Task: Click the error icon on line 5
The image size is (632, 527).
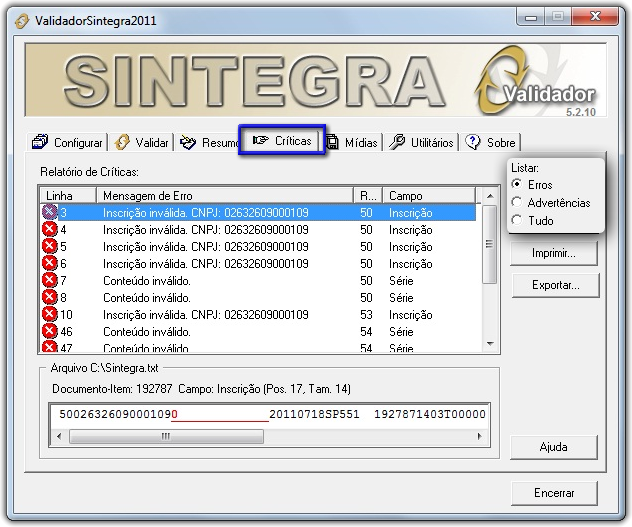Action: [x=50, y=246]
